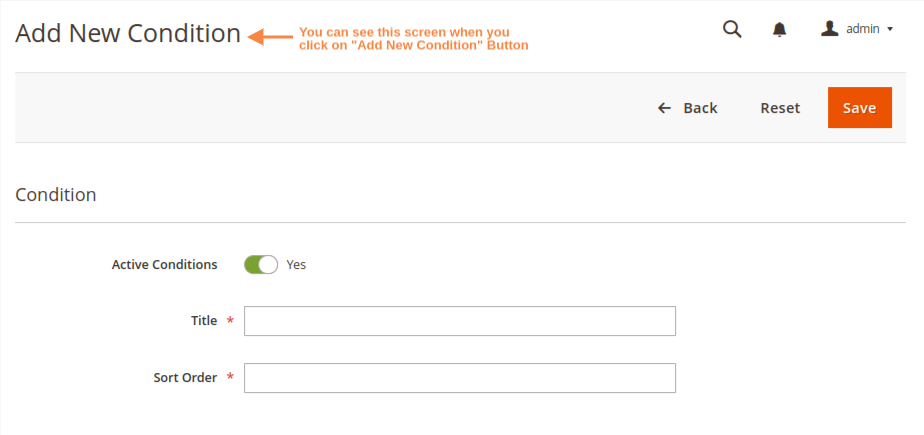Image resolution: width=924 pixels, height=435 pixels.
Task: Click the admin user avatar icon
Action: pos(829,29)
